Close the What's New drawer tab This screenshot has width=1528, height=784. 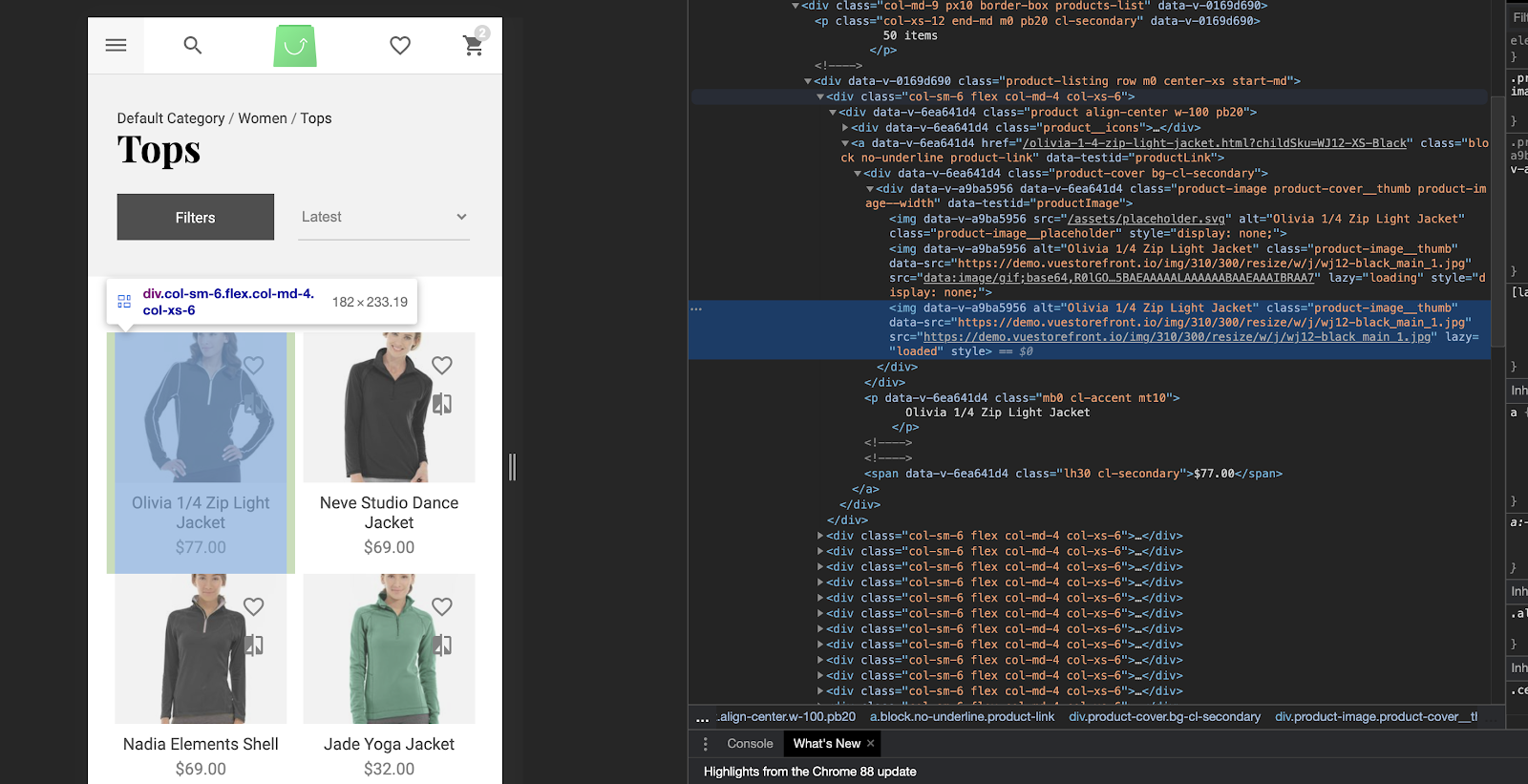[870, 743]
